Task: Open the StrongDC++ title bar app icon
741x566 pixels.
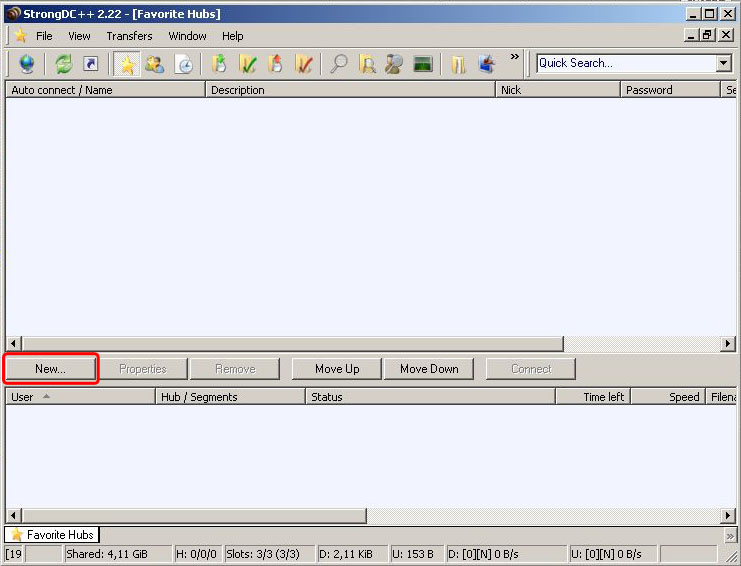Action: click(13, 14)
